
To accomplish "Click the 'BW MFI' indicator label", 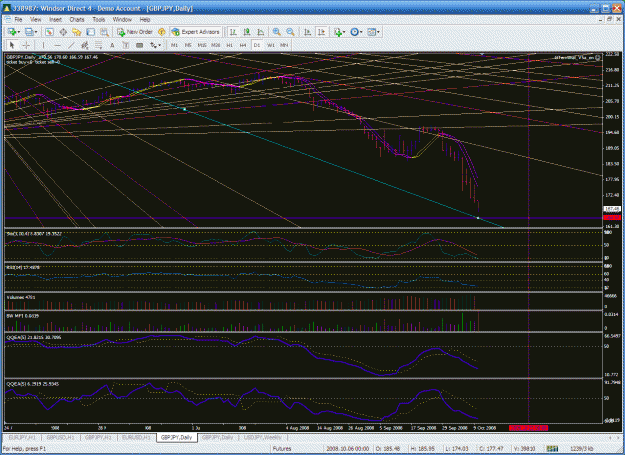I will tap(23, 316).
